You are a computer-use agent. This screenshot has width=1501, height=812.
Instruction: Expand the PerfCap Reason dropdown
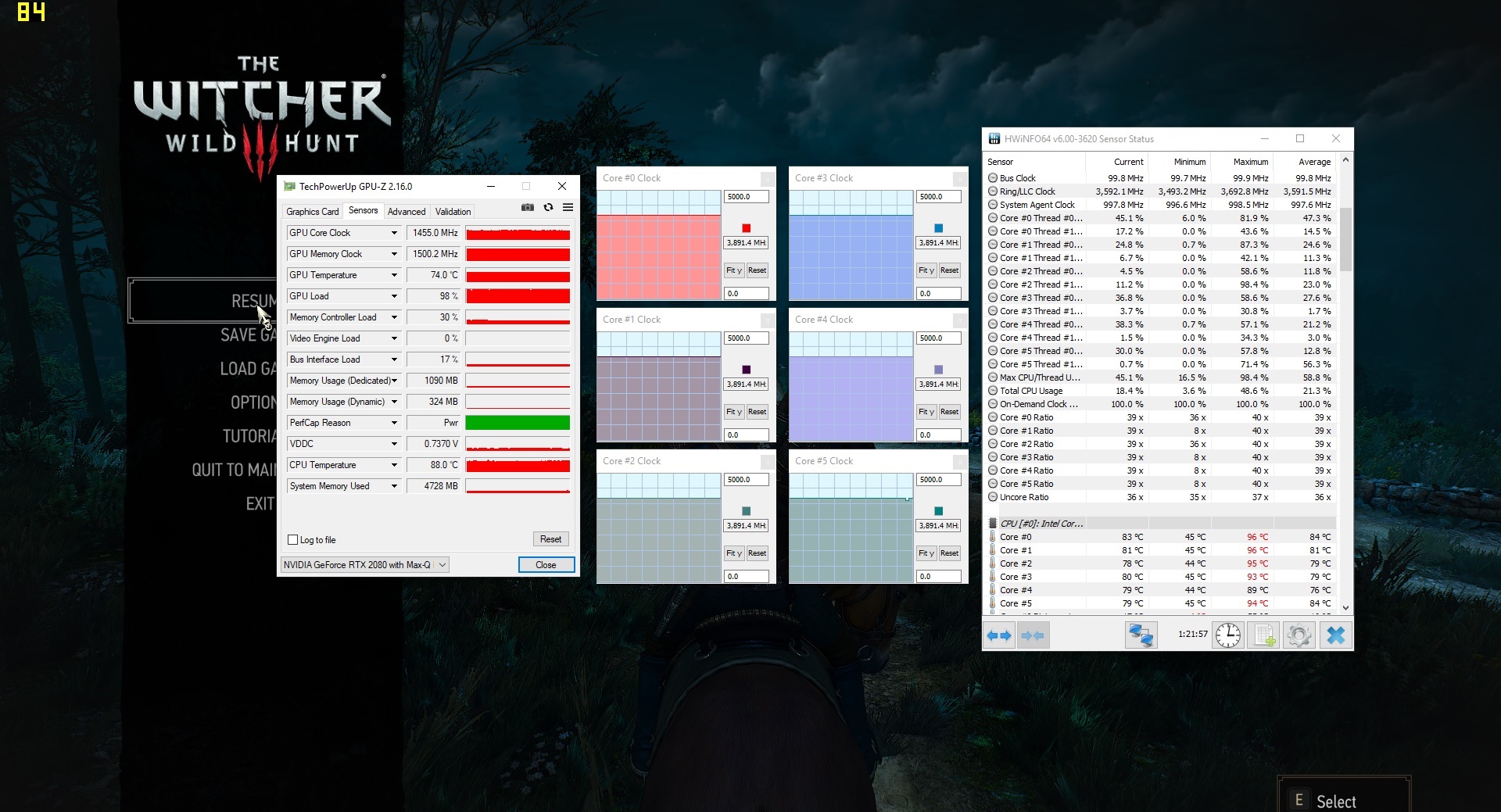point(394,423)
